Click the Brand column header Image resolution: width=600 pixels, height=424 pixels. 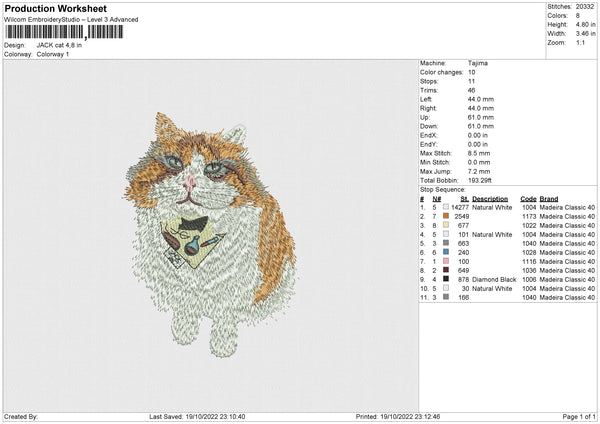coord(549,199)
